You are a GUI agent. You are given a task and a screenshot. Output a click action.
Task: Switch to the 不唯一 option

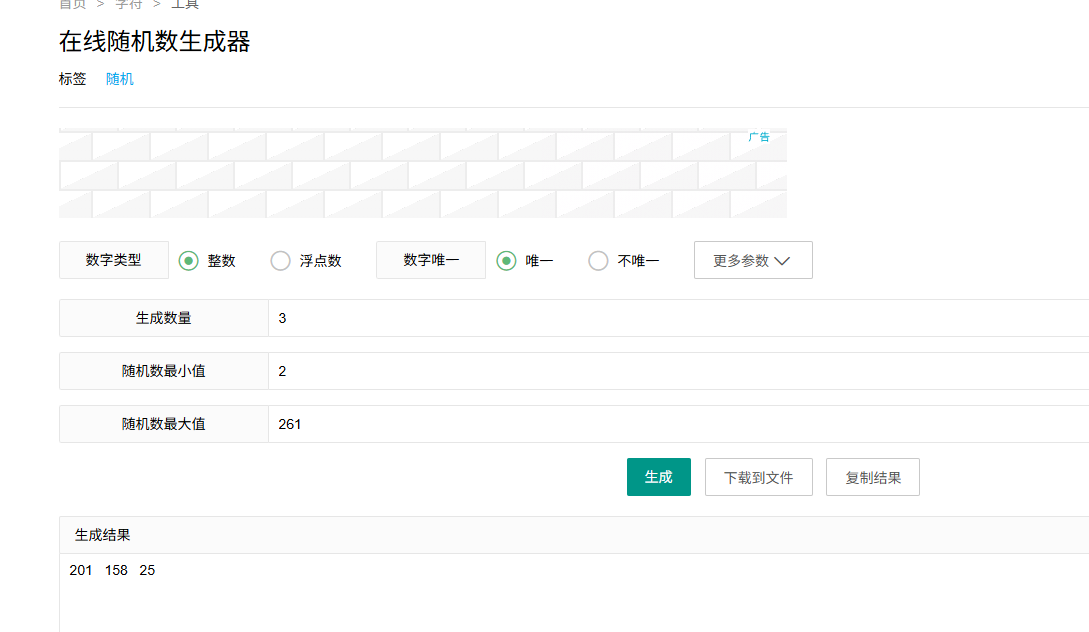coord(598,261)
